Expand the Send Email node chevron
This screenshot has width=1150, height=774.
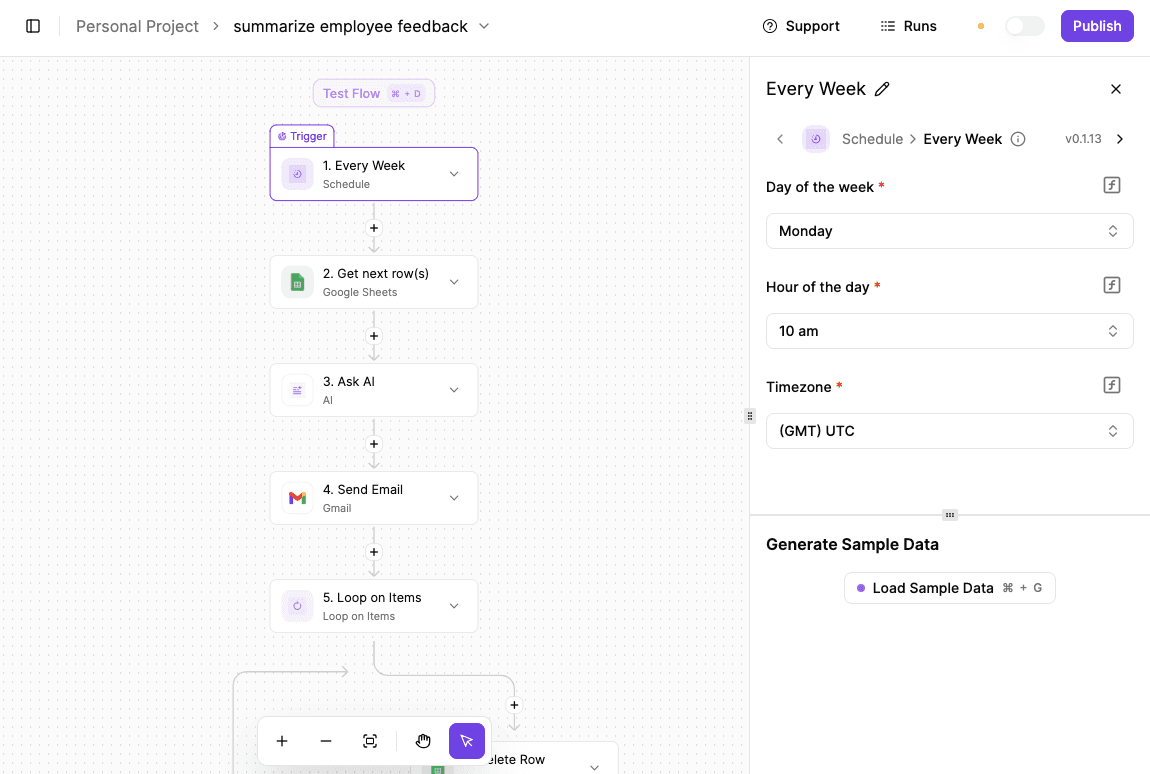[x=453, y=497]
